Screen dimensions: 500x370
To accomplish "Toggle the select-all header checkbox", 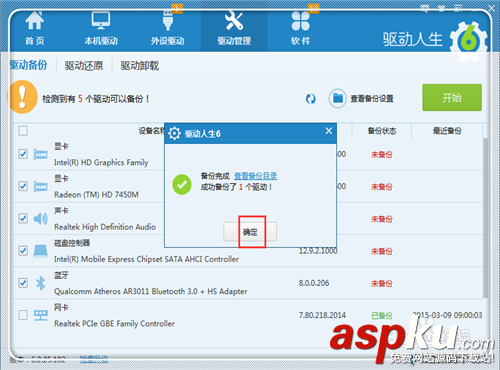I will (23, 131).
